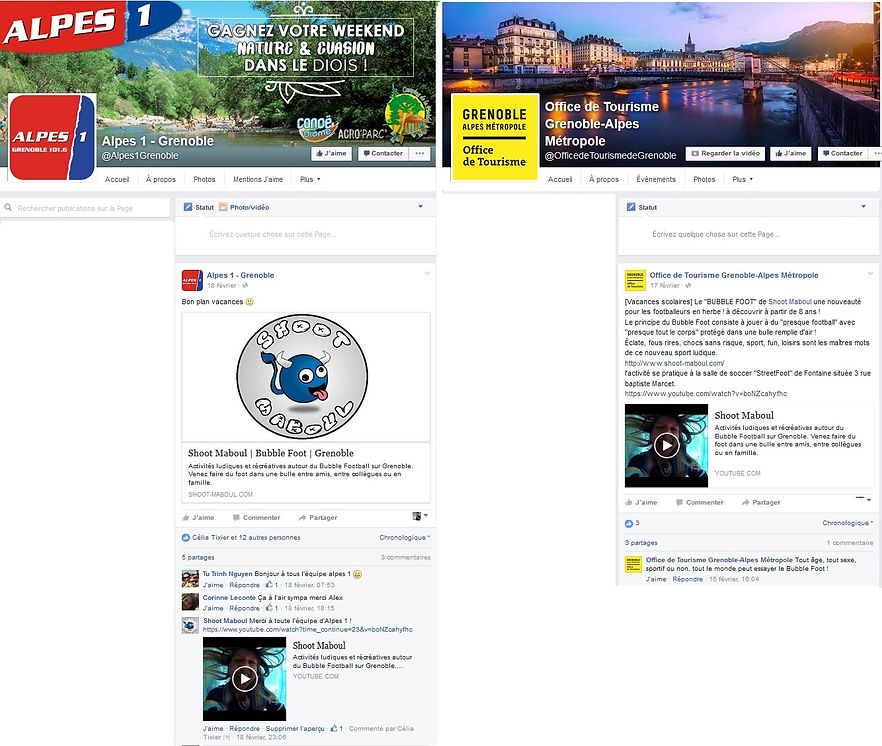This screenshot has width=882, height=746.
Task: Click Corinne Leconte commenter avatar
Action: point(190,602)
